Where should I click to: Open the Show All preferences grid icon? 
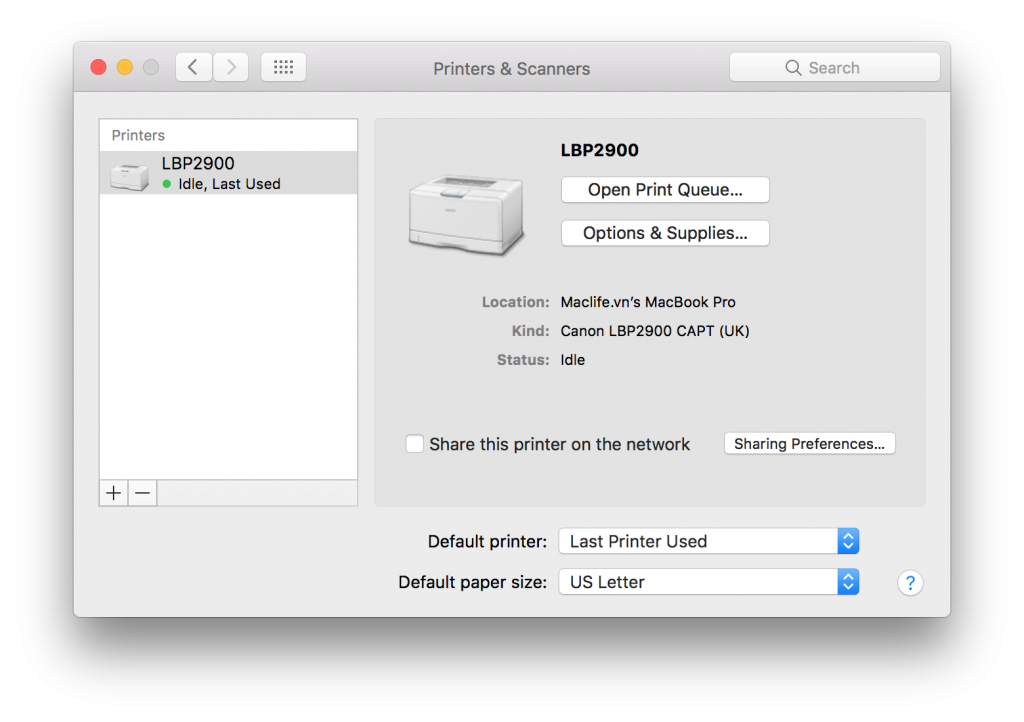coord(283,67)
